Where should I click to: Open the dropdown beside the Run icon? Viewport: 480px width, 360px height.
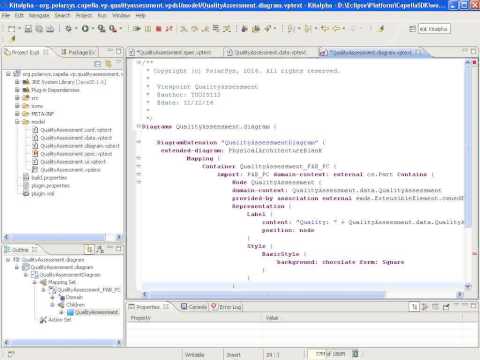point(93,29)
